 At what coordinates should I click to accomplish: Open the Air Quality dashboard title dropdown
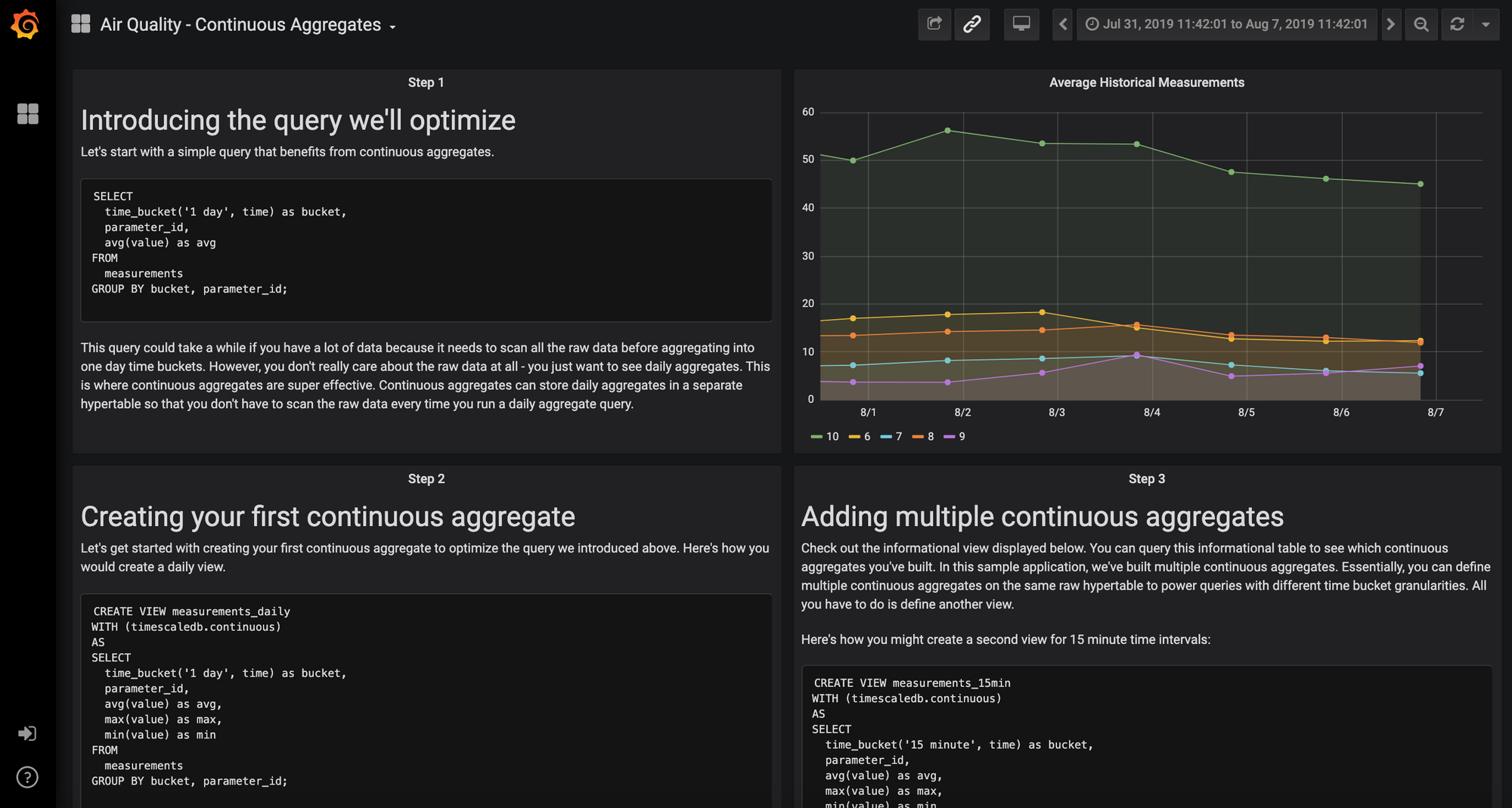coord(240,25)
